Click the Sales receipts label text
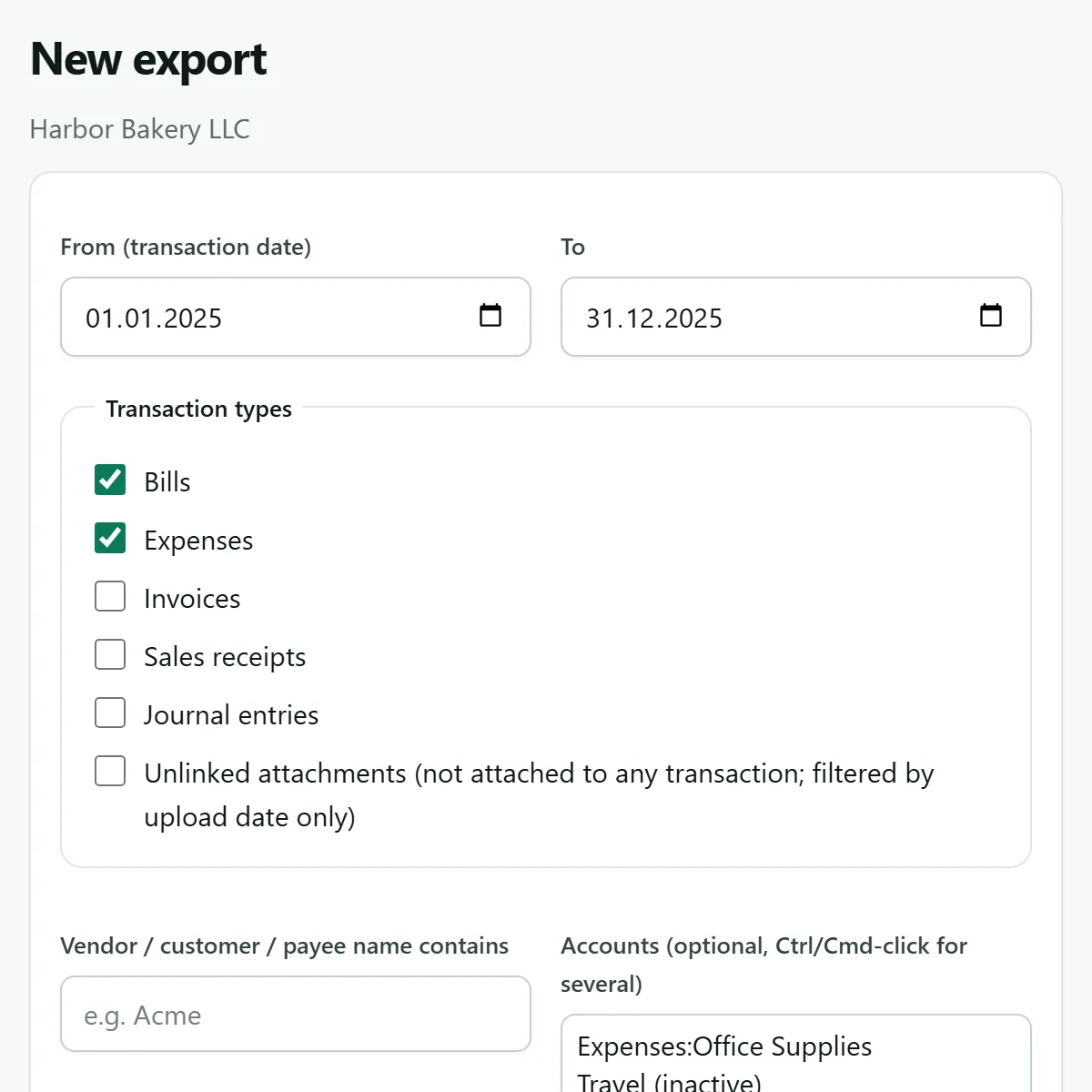This screenshot has width=1092, height=1092. pos(225,657)
